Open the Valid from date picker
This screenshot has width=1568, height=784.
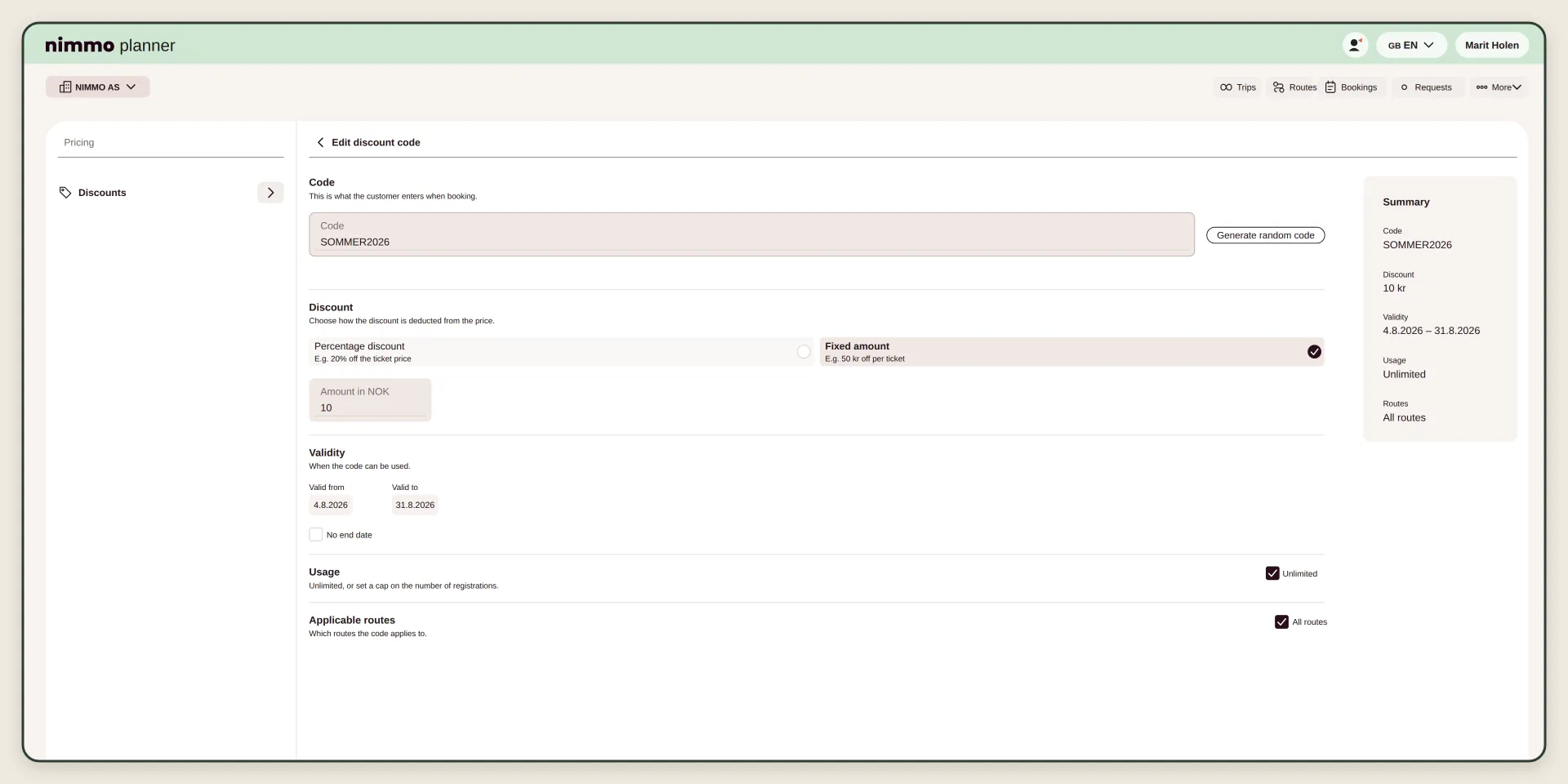click(331, 506)
